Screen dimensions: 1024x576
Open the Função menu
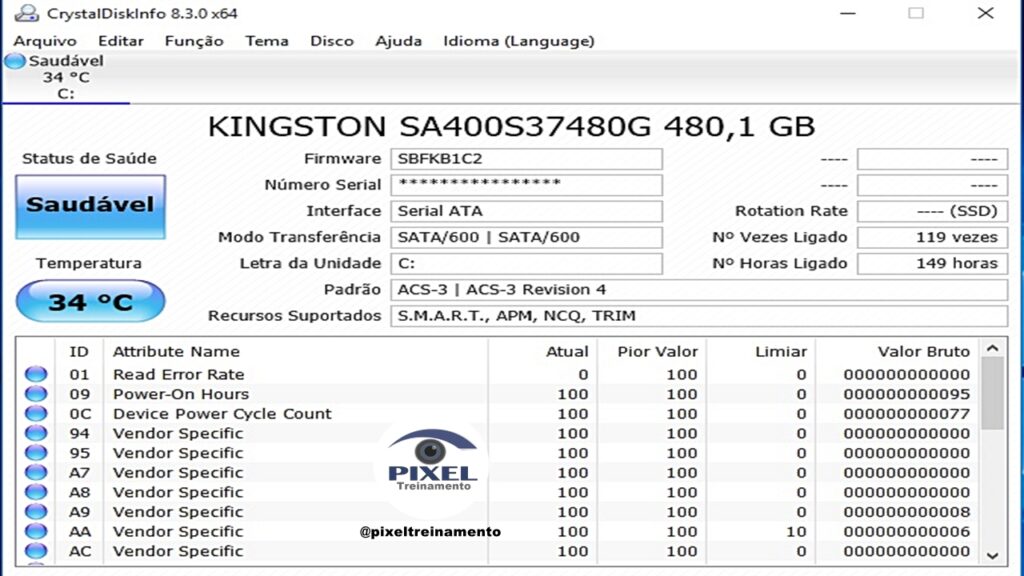pos(193,41)
